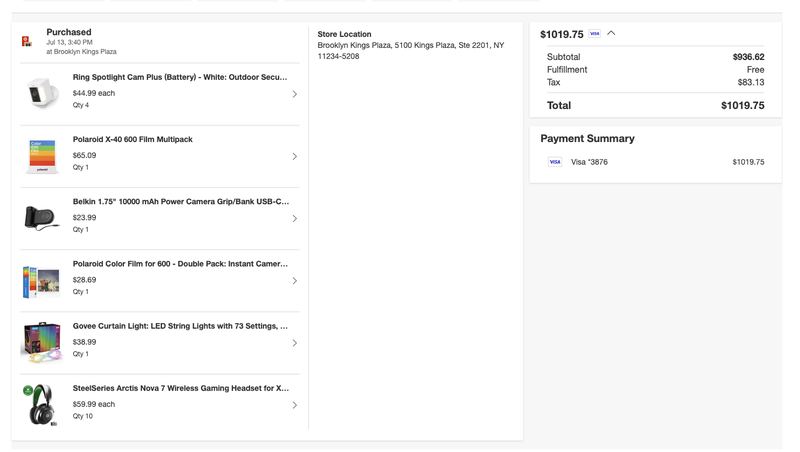
Task: Open Ring Spotlight Cam Plus product title
Action: tap(180, 77)
